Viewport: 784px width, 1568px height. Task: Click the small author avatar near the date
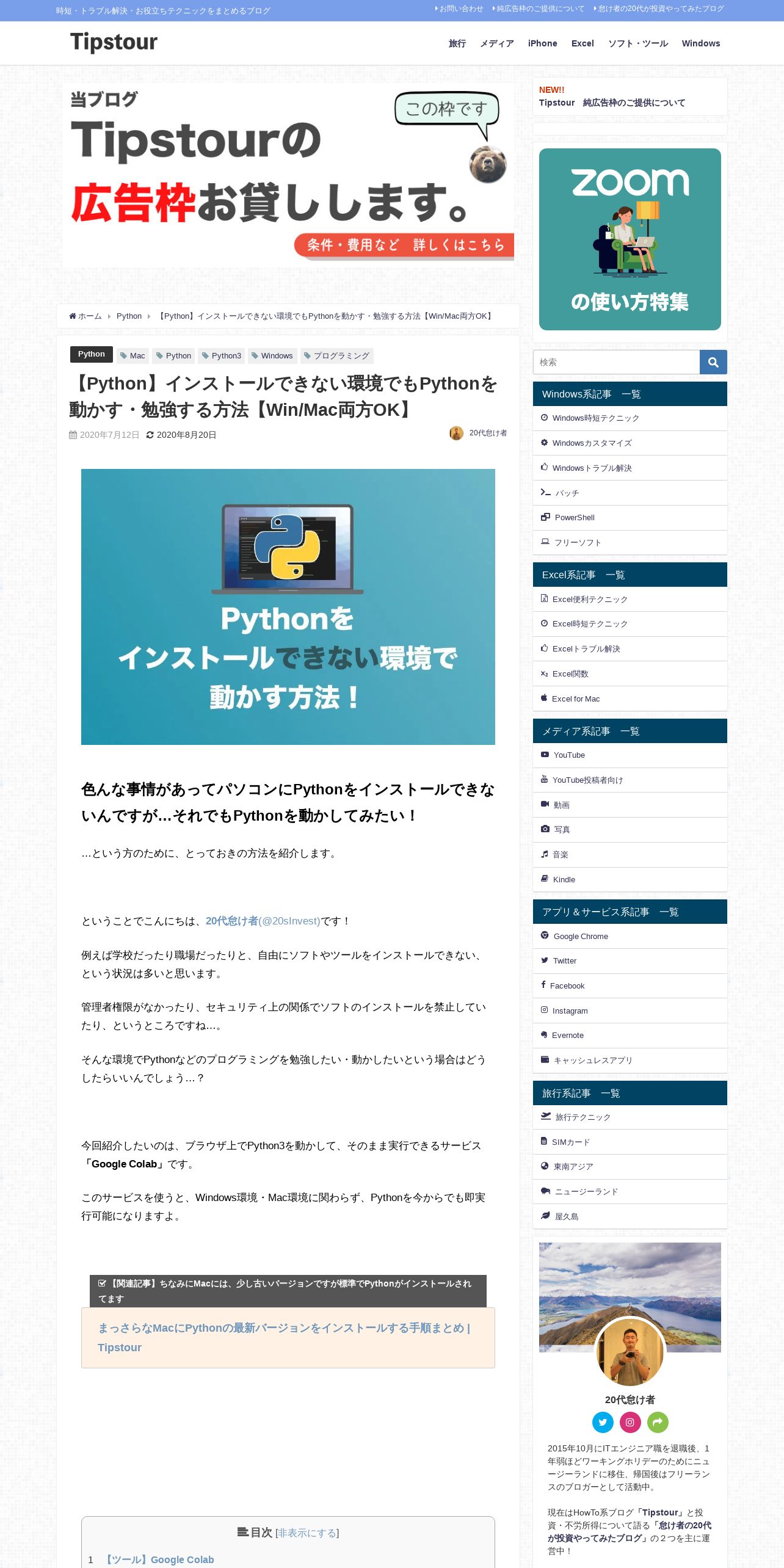(456, 433)
